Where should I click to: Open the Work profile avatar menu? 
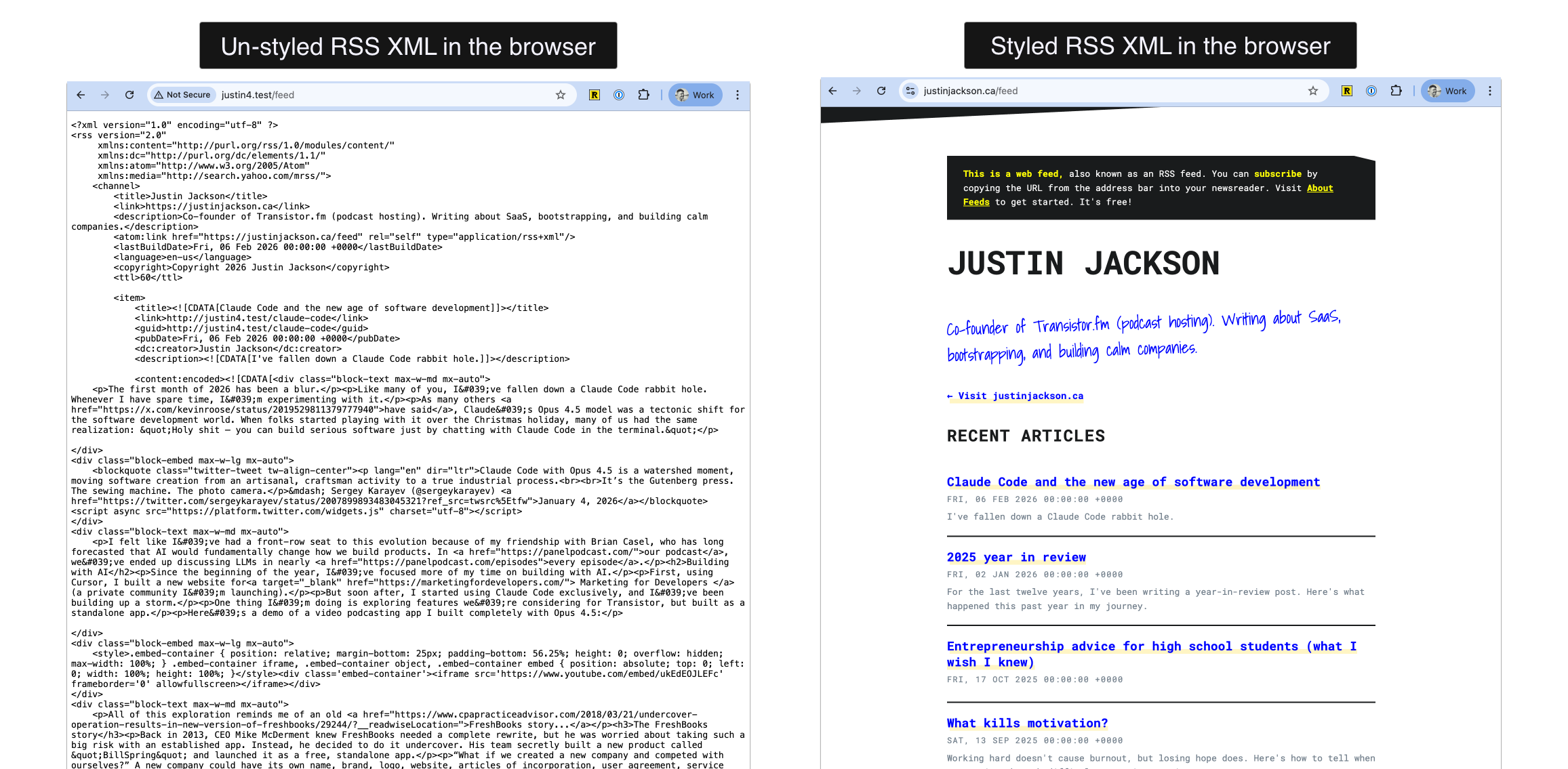coord(1447,90)
